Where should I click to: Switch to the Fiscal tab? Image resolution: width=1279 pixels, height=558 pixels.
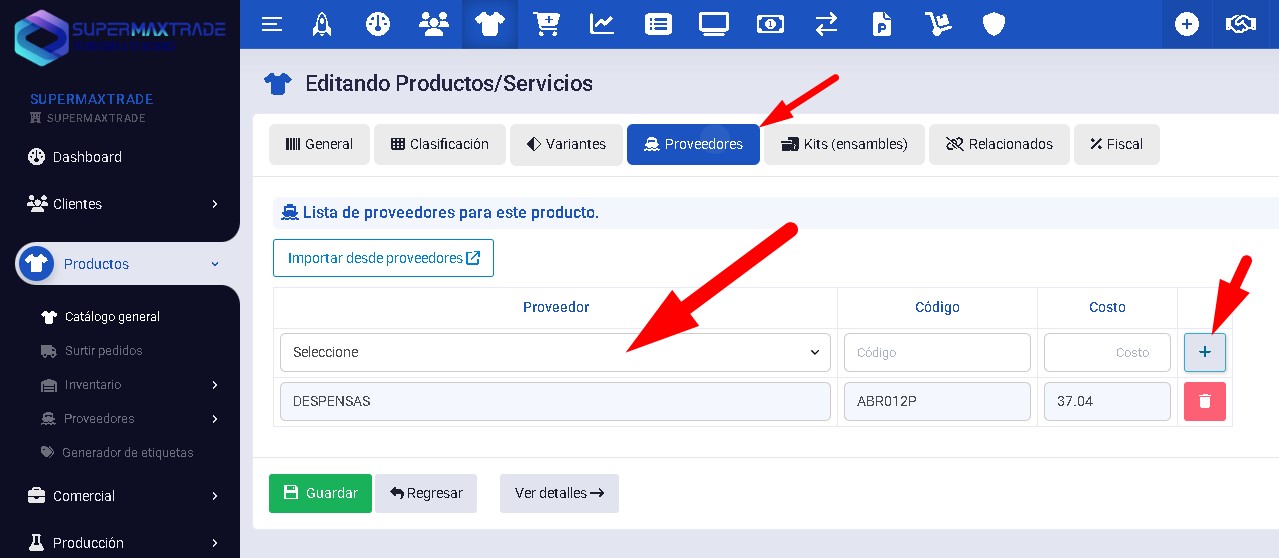pos(1116,144)
